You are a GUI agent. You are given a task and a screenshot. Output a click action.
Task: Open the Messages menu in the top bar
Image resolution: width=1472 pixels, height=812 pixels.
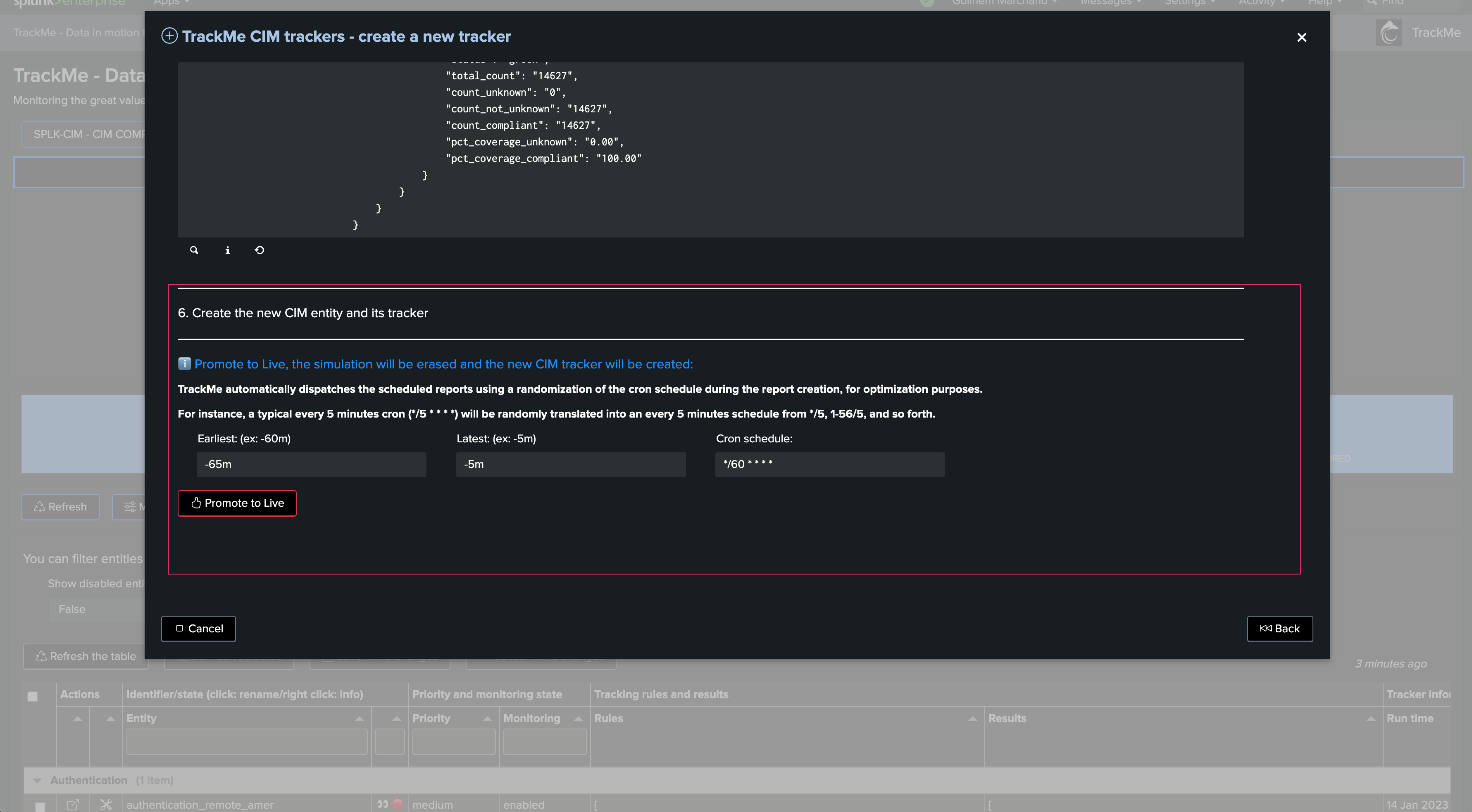pyautogui.click(x=1110, y=3)
